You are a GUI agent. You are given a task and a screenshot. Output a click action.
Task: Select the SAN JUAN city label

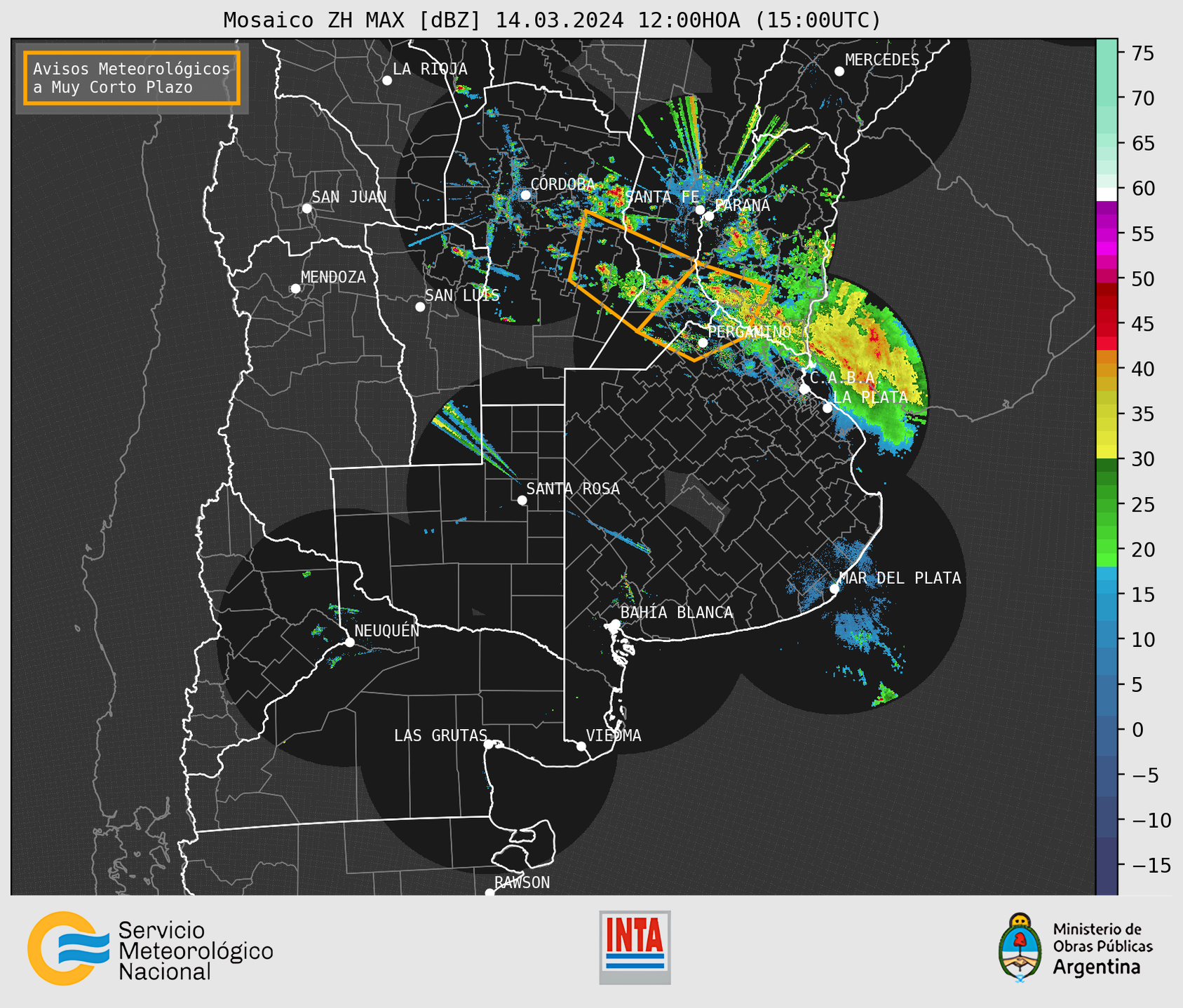(x=349, y=197)
